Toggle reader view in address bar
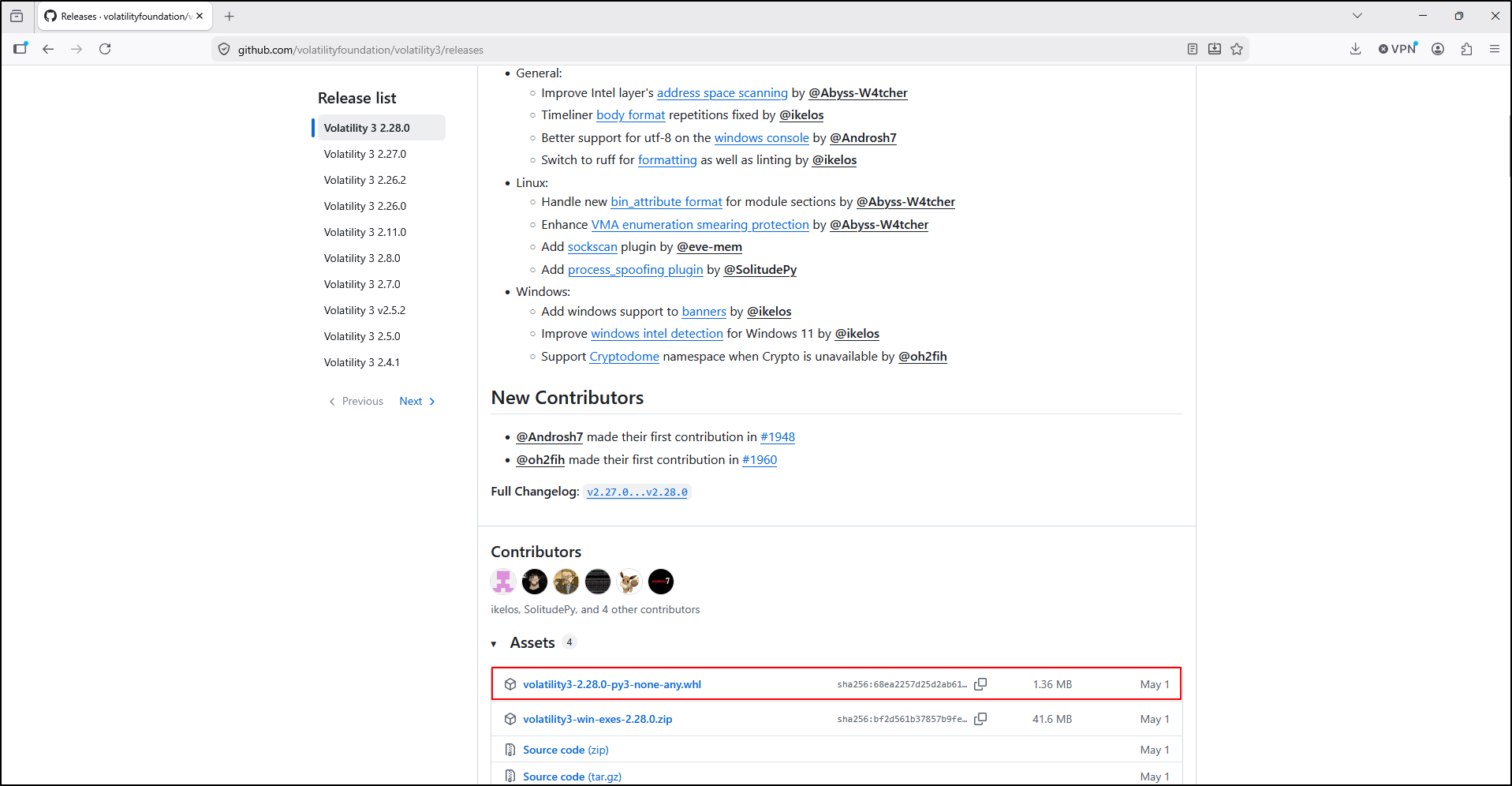This screenshot has width=1512, height=786. [1193, 49]
